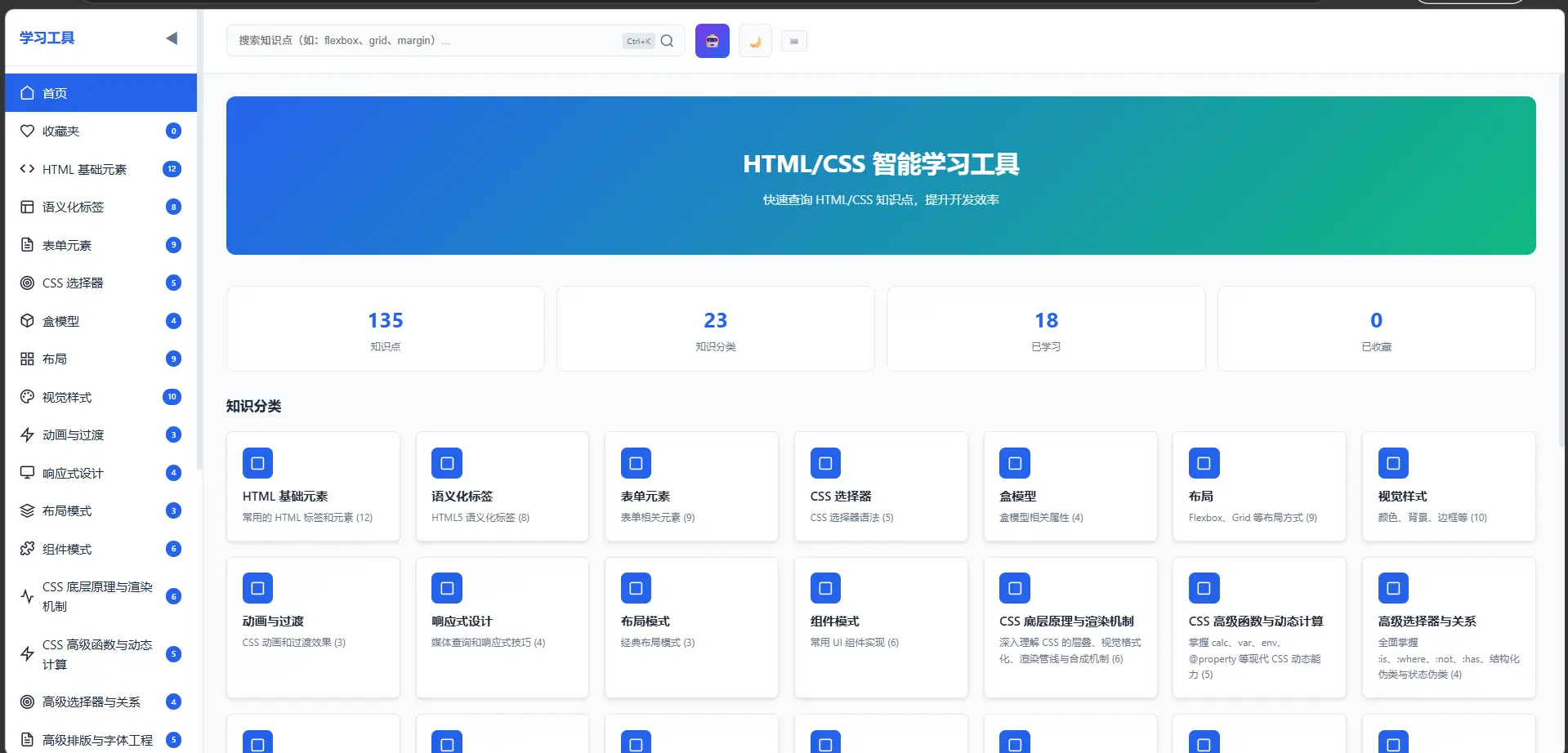Viewport: 1568px width, 753px height.
Task: Collapse the sidebar with the triangle arrow
Action: [x=172, y=38]
